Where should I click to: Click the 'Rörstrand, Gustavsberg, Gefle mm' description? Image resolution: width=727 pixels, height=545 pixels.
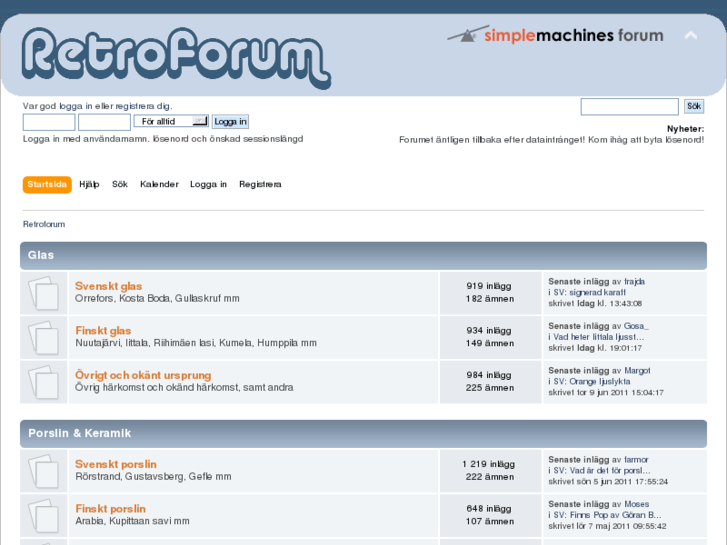pyautogui.click(x=153, y=477)
